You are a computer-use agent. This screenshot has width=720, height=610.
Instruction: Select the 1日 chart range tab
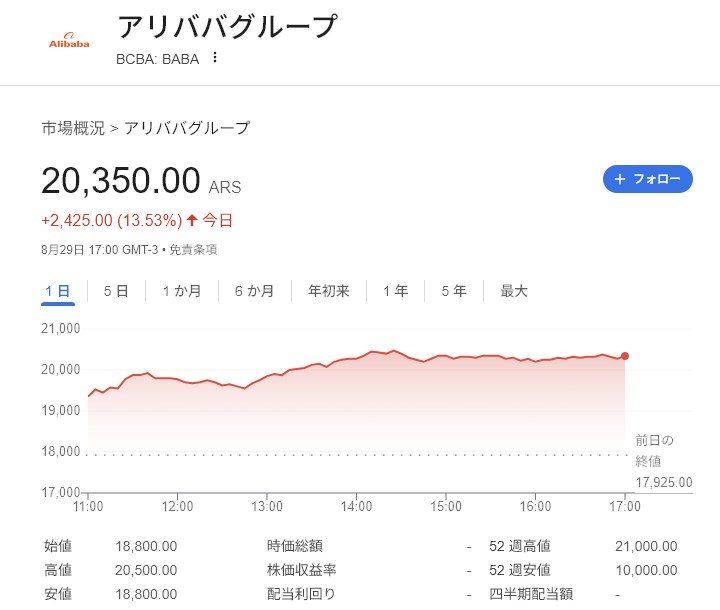pos(58,291)
